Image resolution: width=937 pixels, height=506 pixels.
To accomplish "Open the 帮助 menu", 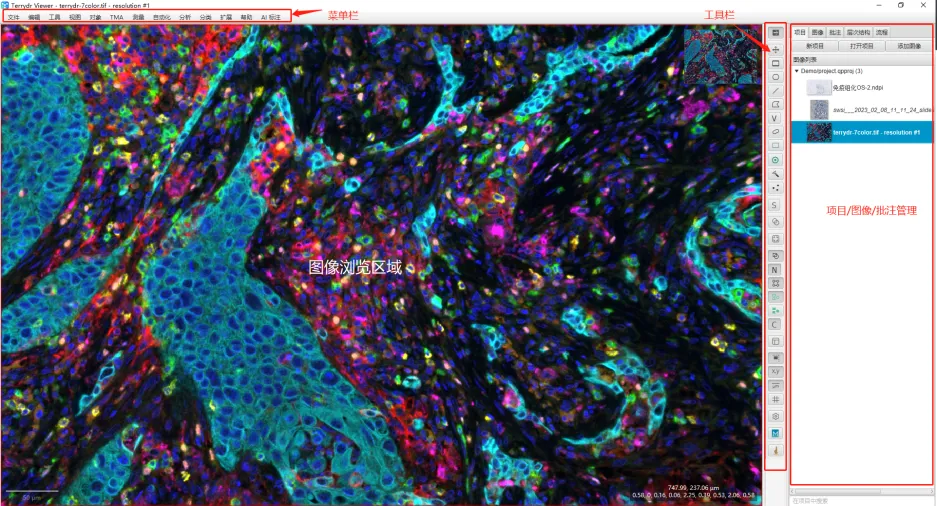I will [x=246, y=17].
